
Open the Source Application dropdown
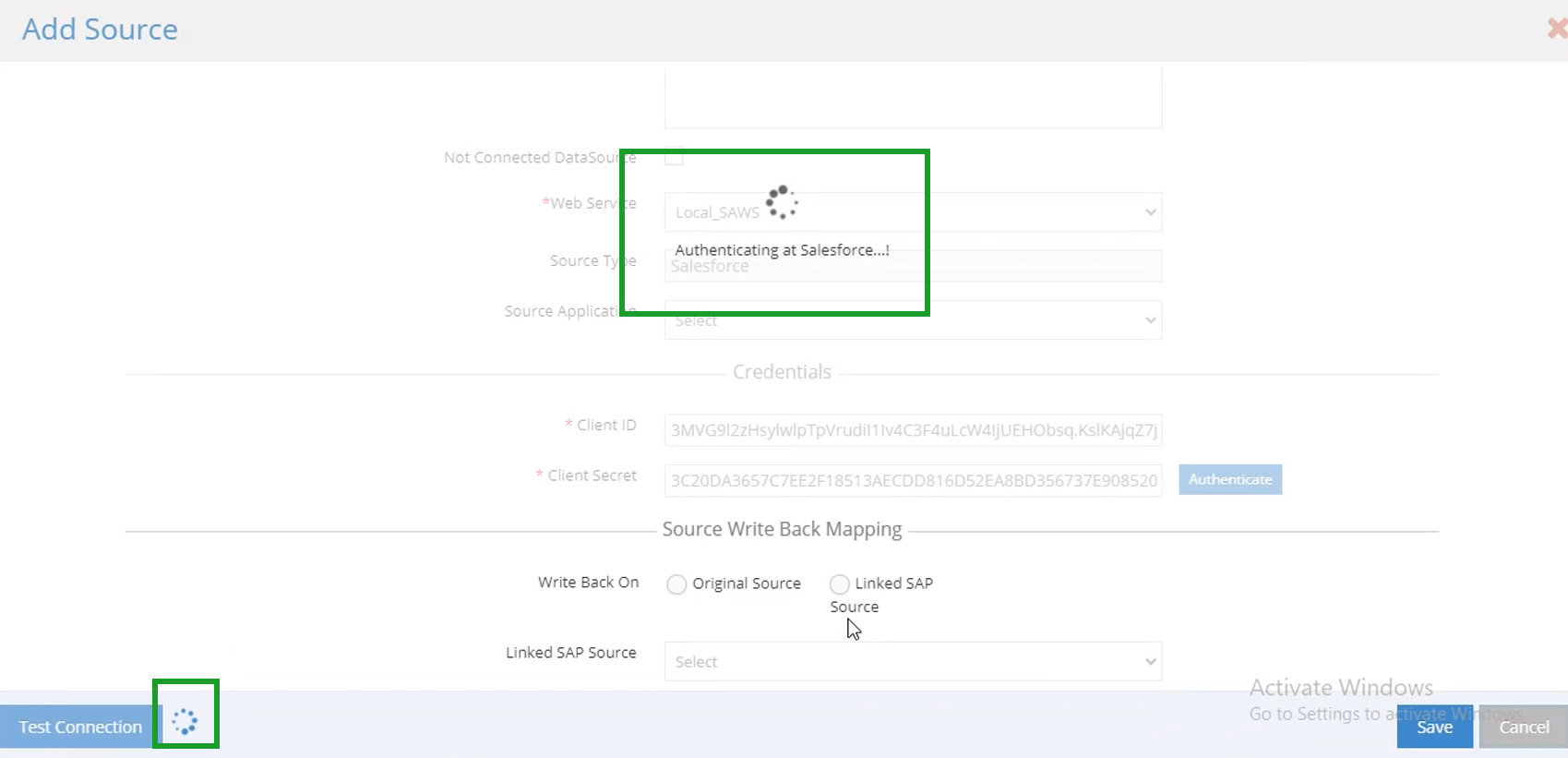tap(913, 320)
